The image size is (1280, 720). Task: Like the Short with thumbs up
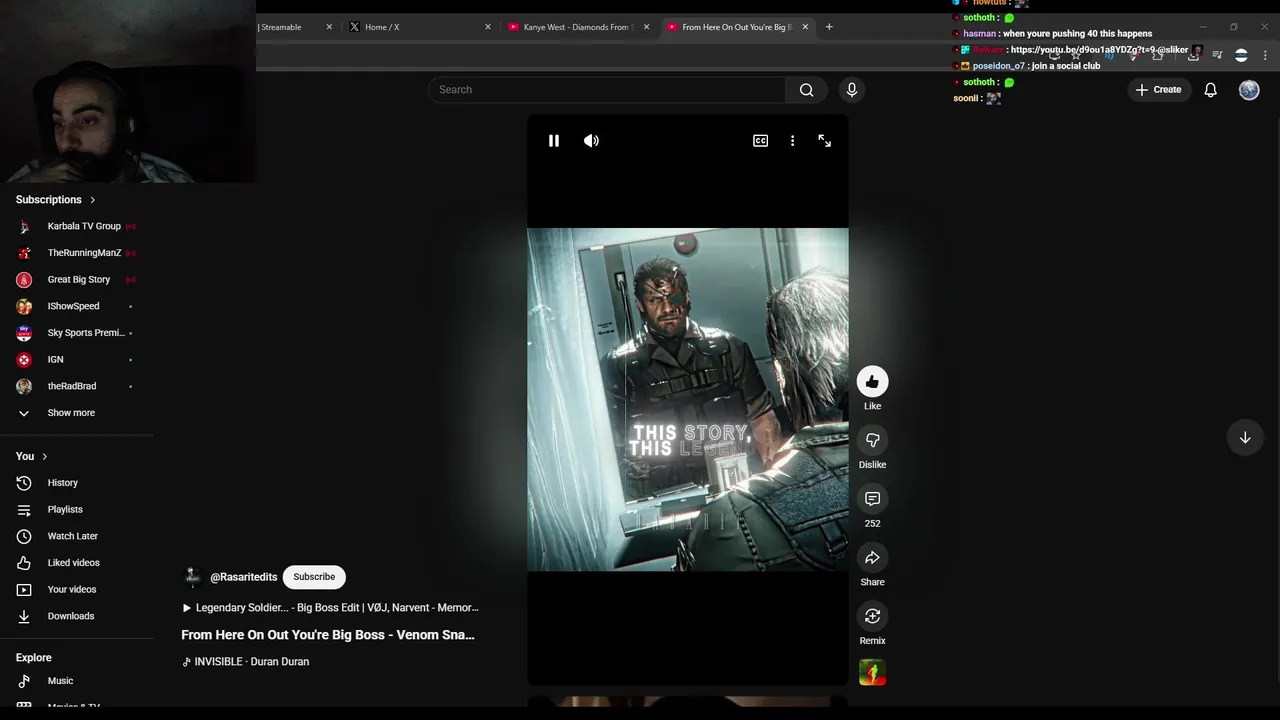pyautogui.click(x=872, y=381)
